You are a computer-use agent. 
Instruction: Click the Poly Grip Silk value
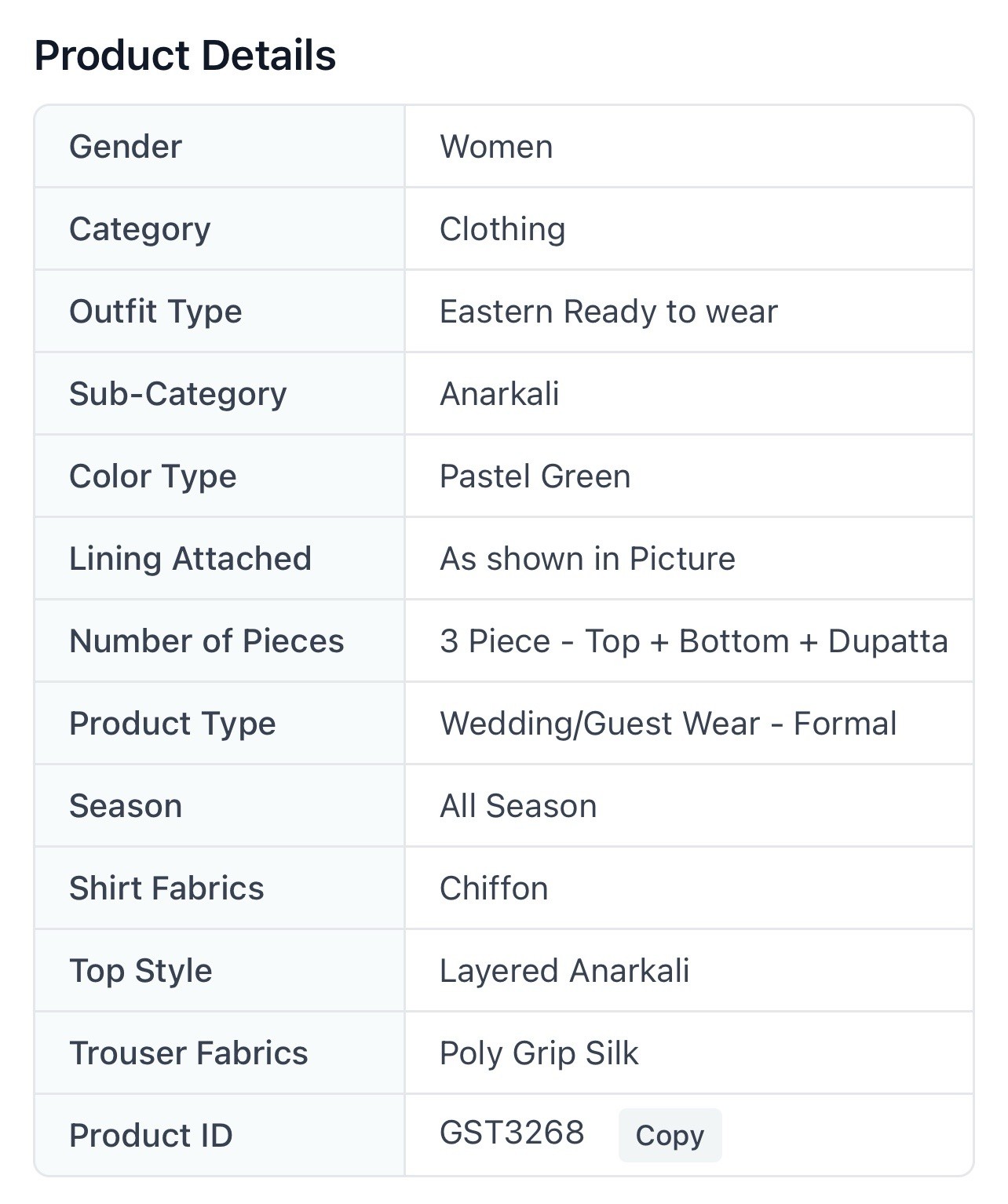coord(539,1053)
